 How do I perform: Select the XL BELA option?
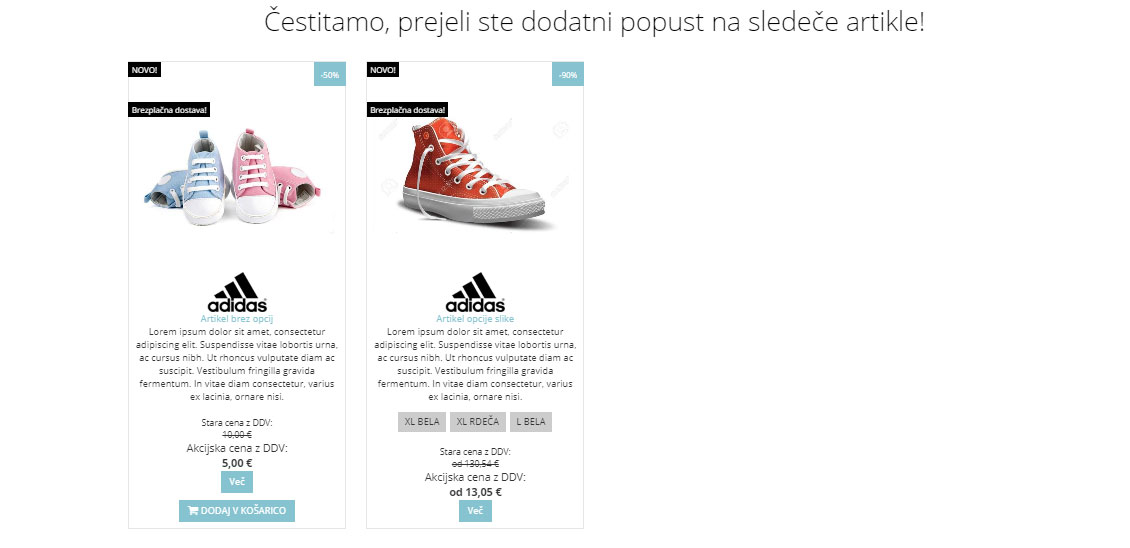pyautogui.click(x=422, y=422)
